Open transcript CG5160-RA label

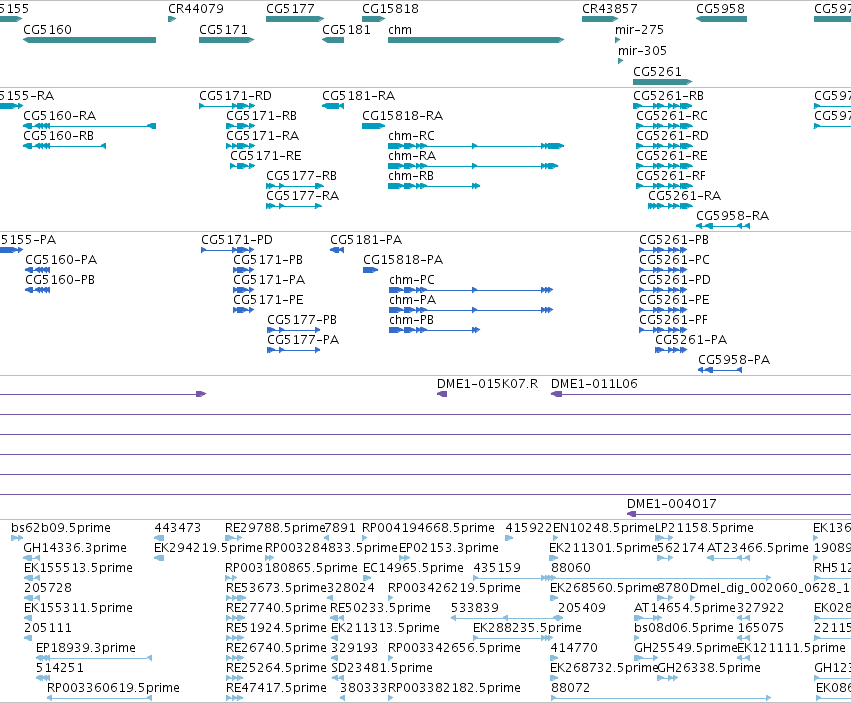click(x=59, y=116)
